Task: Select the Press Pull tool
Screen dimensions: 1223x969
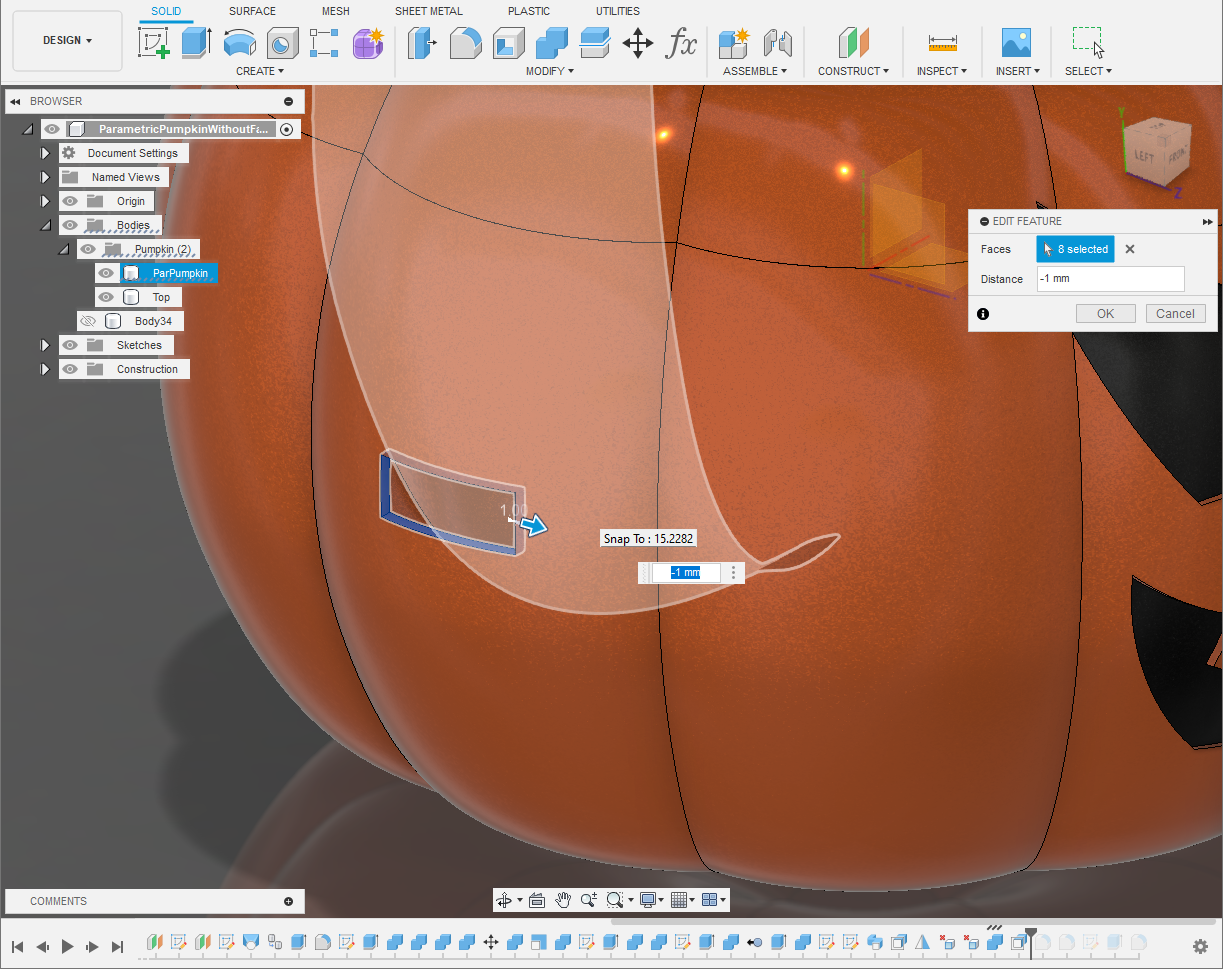Action: [422, 43]
